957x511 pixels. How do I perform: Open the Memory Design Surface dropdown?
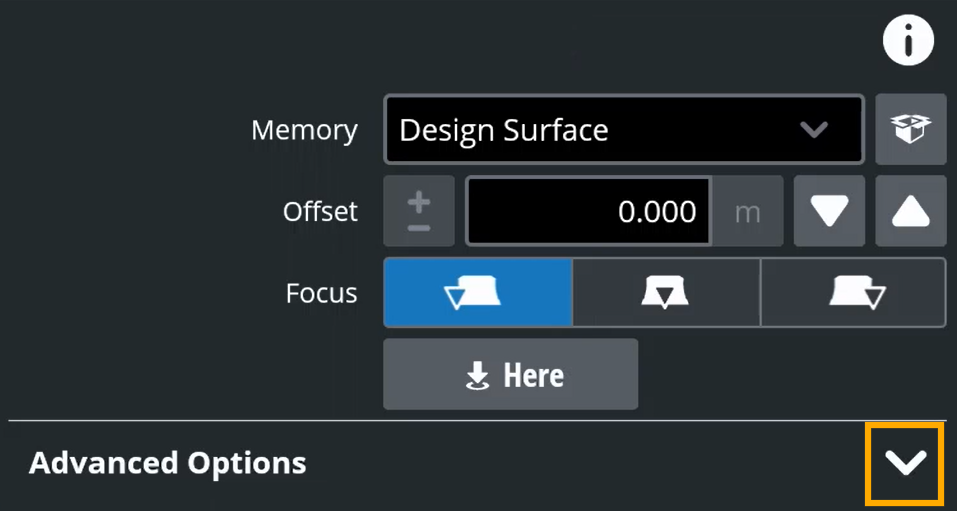(x=624, y=129)
